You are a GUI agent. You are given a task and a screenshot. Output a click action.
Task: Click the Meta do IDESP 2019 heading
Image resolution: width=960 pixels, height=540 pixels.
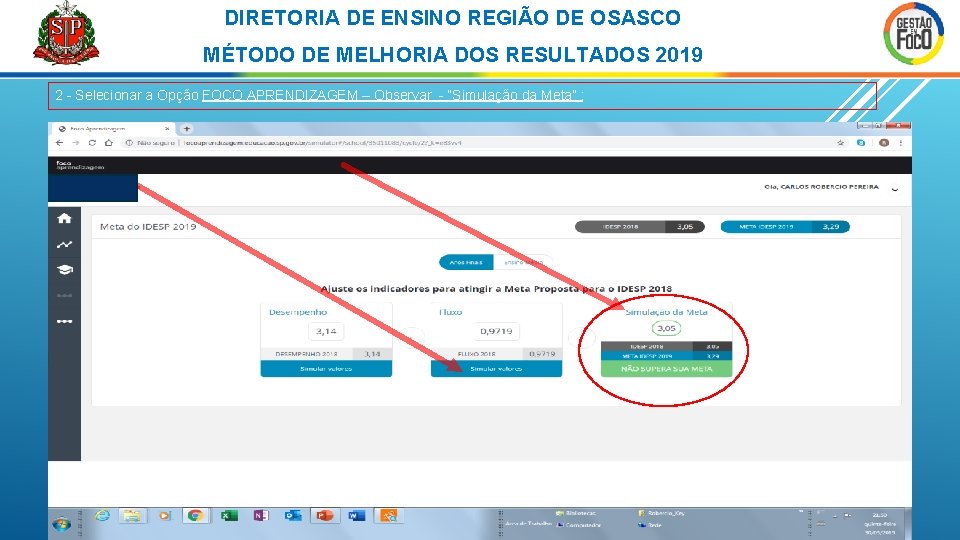(148, 227)
